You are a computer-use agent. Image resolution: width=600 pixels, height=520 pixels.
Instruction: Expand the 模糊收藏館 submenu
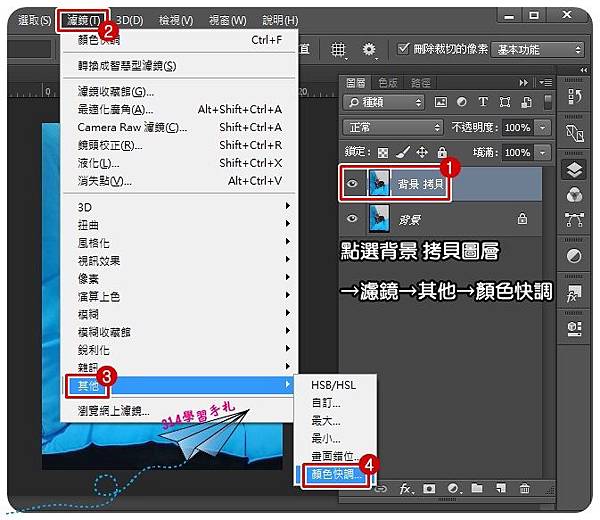click(x=179, y=332)
